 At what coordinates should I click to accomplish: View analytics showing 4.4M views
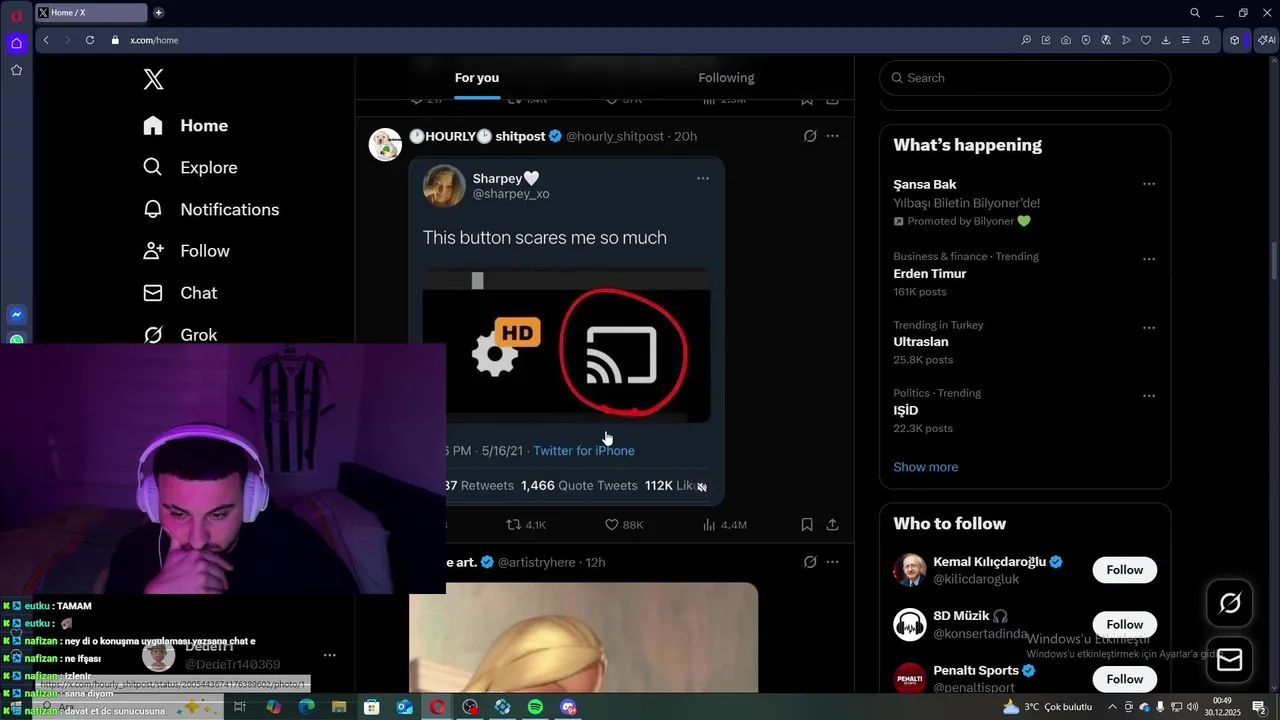725,525
